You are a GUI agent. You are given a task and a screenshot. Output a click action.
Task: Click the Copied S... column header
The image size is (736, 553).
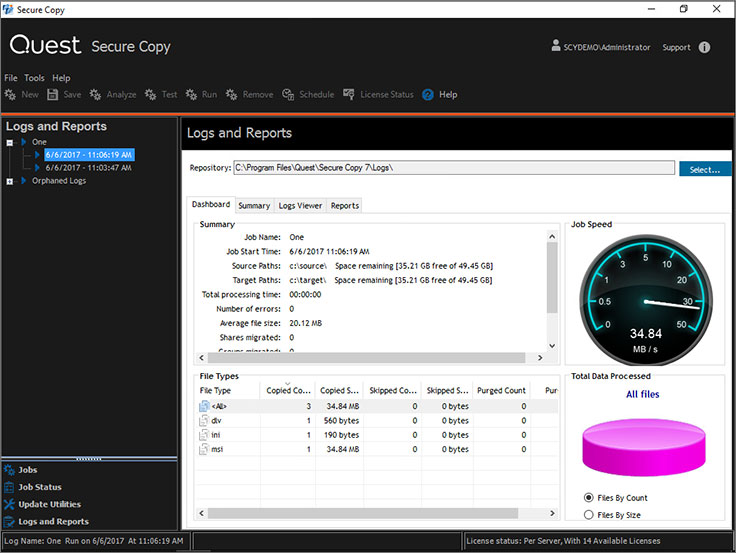339,390
